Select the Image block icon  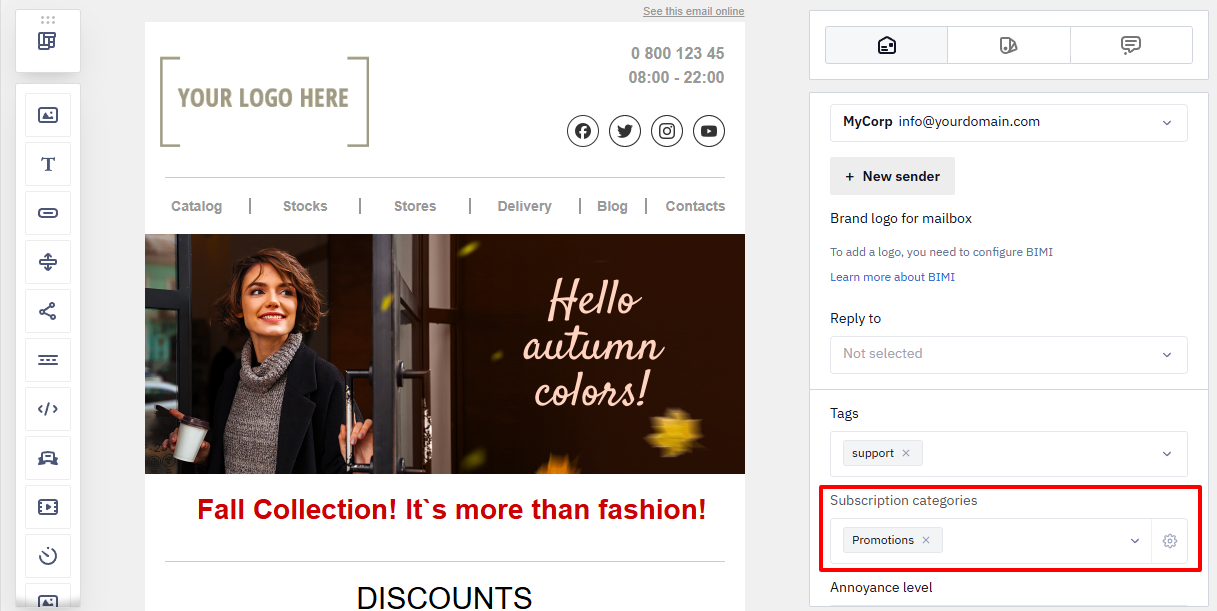point(48,115)
